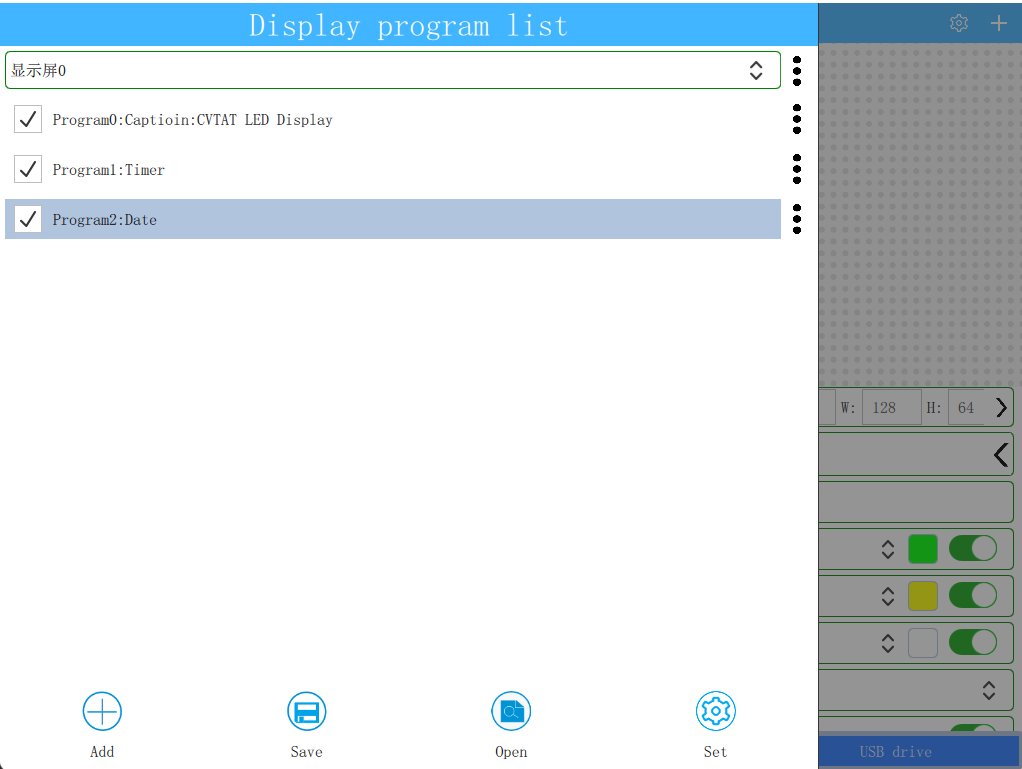The height and width of the screenshot is (769, 1022).
Task: Click the Save disk icon
Action: coord(306,711)
